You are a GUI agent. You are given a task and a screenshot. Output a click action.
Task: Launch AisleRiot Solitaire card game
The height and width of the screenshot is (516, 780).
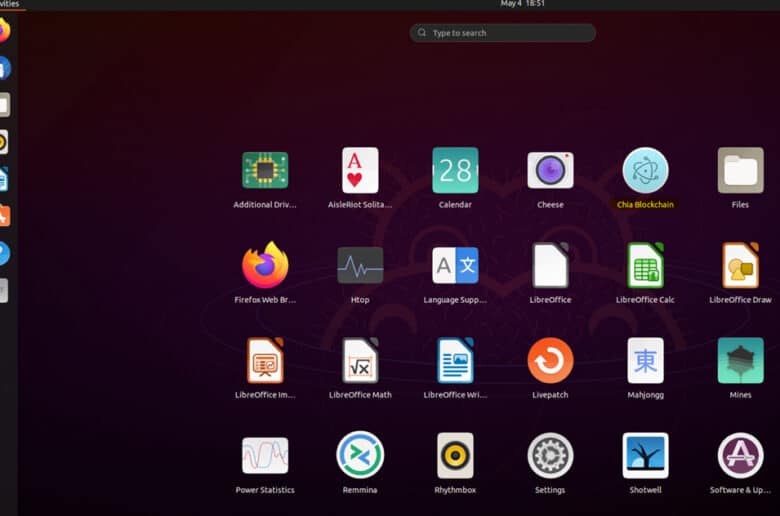(x=360, y=171)
